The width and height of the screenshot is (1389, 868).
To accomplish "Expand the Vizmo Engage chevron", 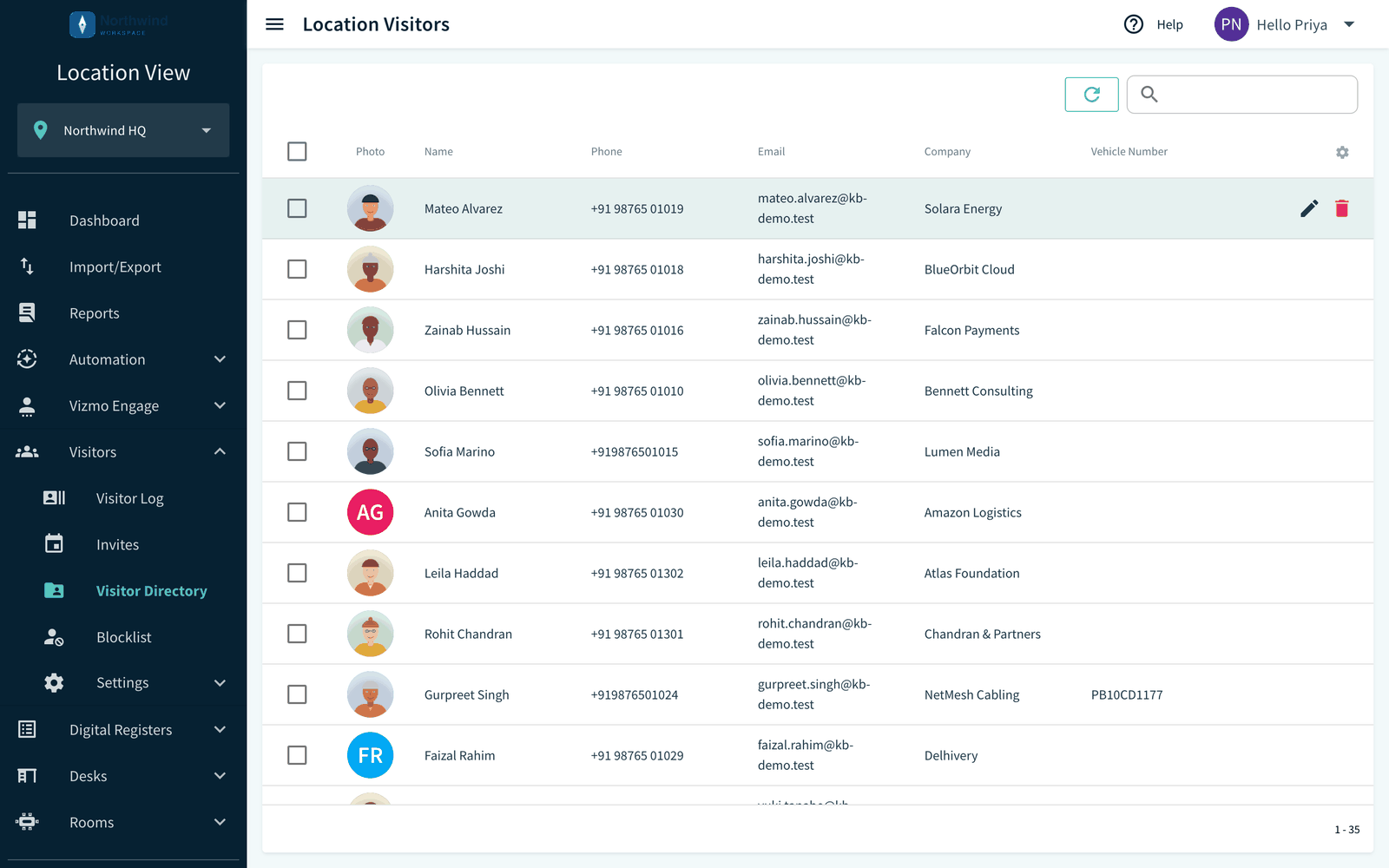I will pyautogui.click(x=220, y=405).
